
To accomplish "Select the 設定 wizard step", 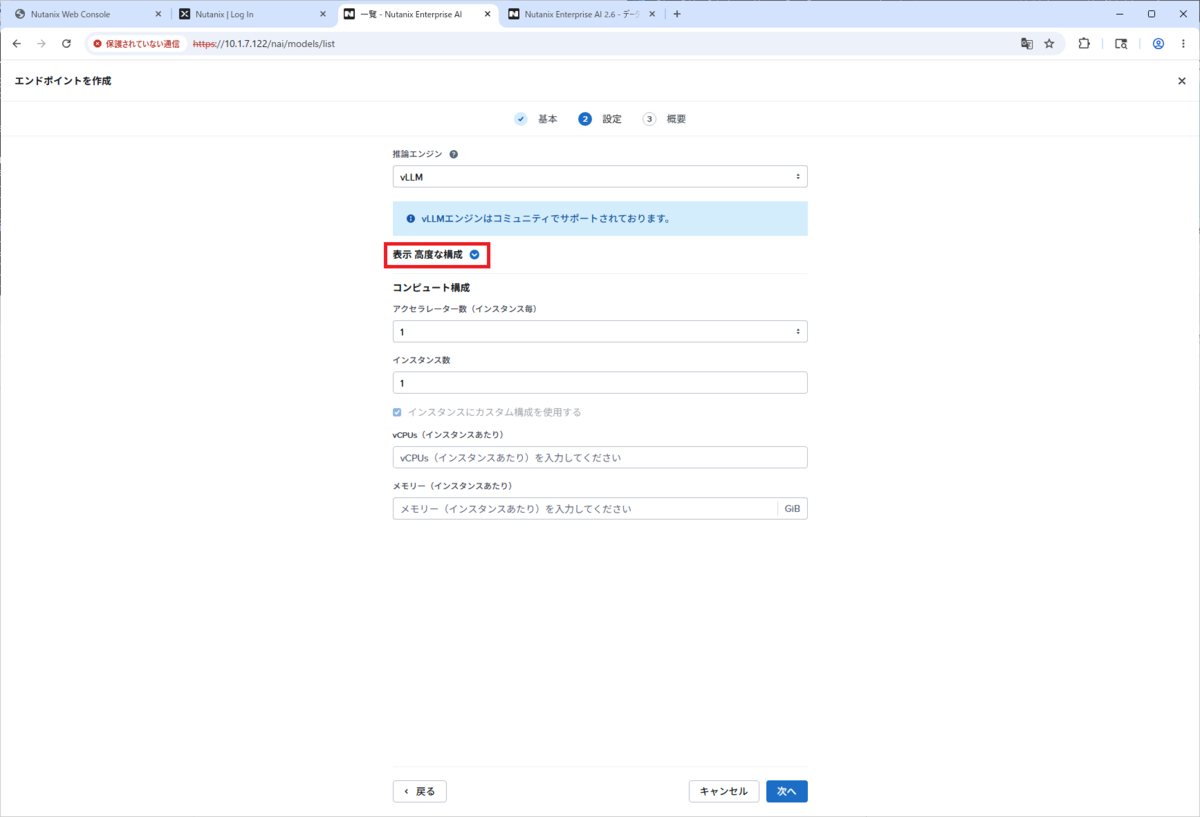I will 600,119.
